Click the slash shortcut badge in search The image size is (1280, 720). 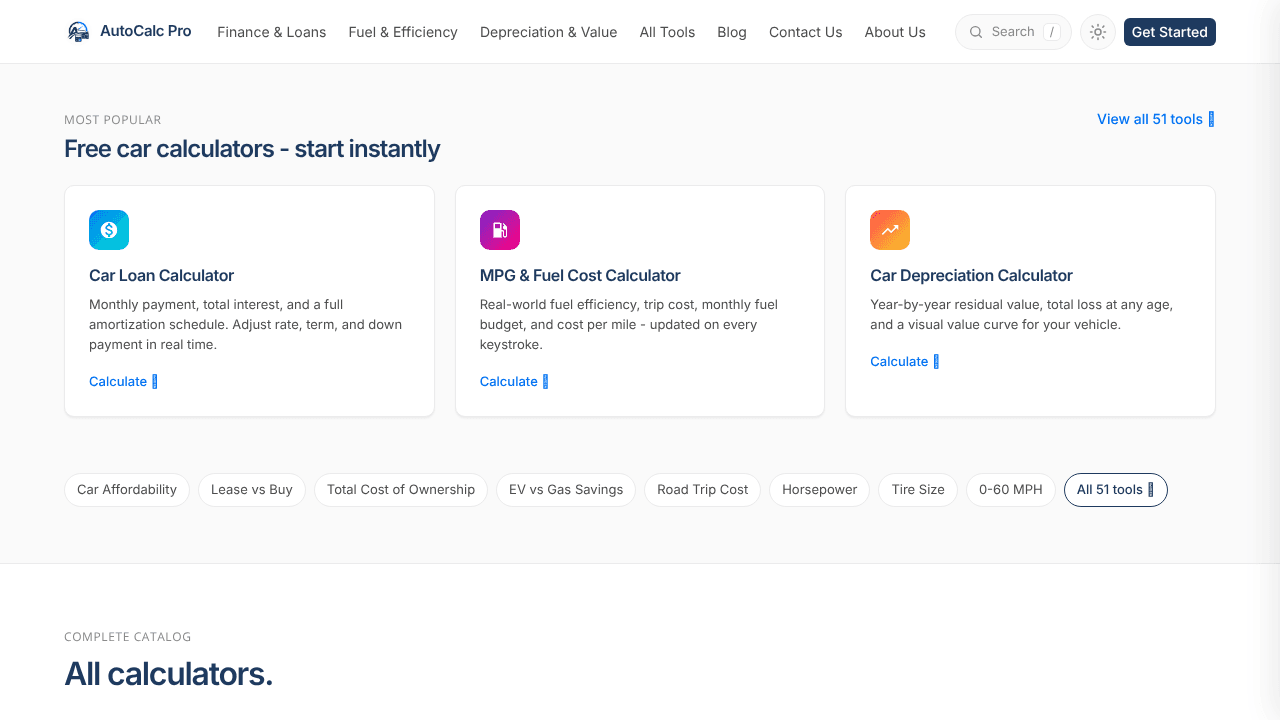[x=1051, y=32]
